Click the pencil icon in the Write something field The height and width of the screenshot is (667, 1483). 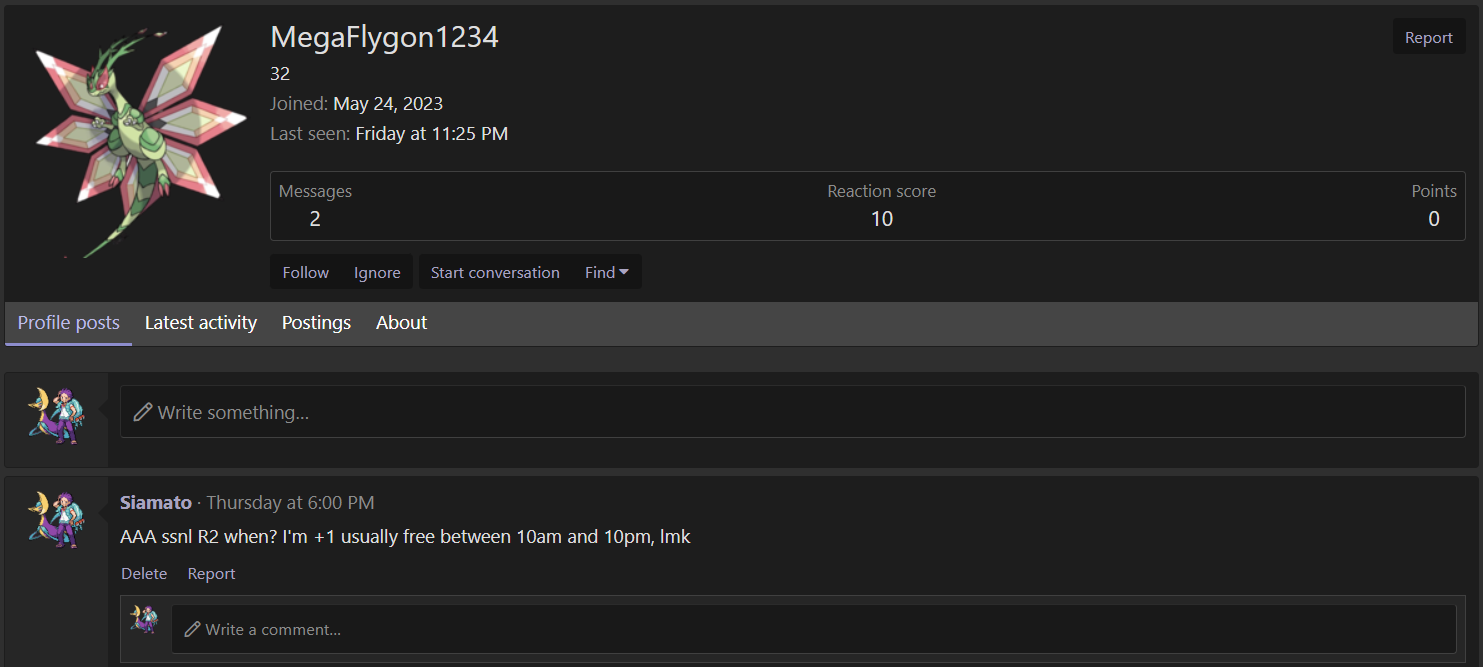tap(143, 412)
